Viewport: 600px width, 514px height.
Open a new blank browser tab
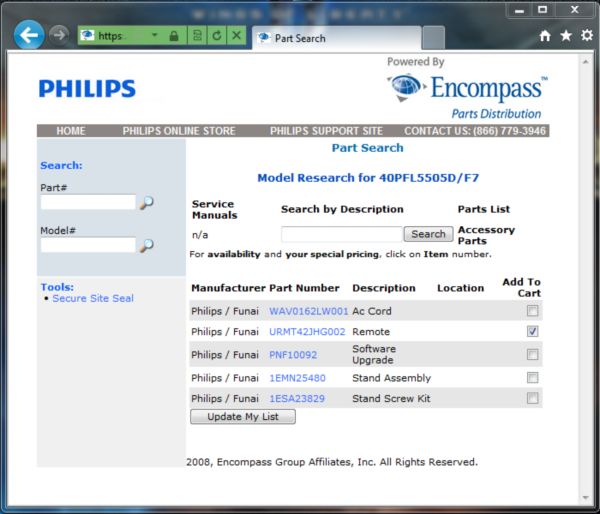[434, 38]
